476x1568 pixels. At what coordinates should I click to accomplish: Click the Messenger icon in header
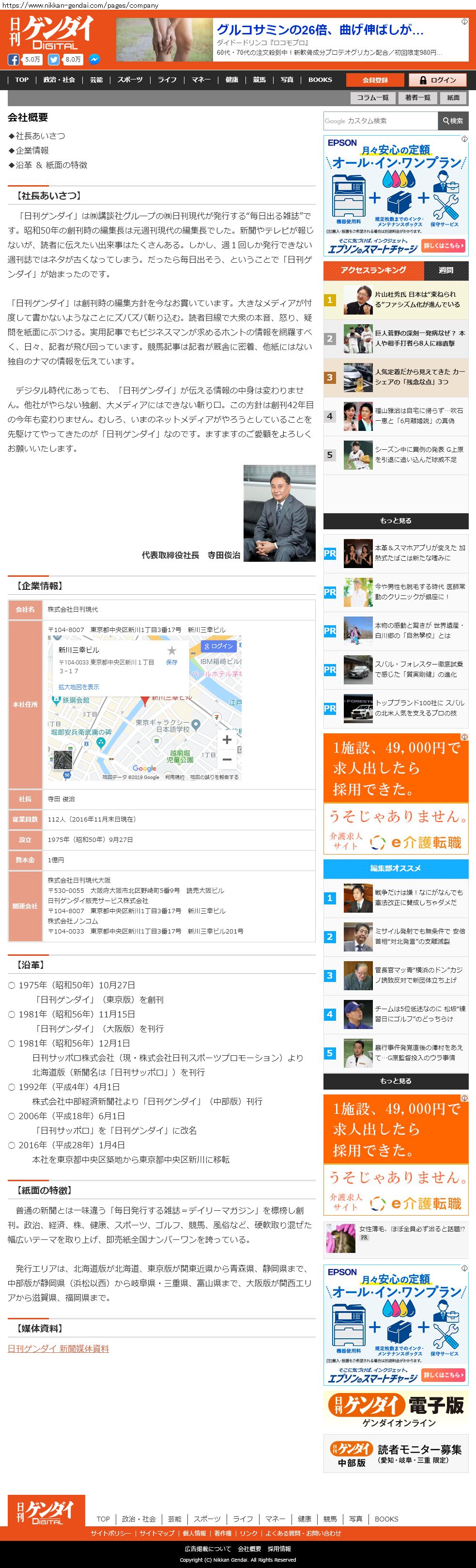[93, 60]
